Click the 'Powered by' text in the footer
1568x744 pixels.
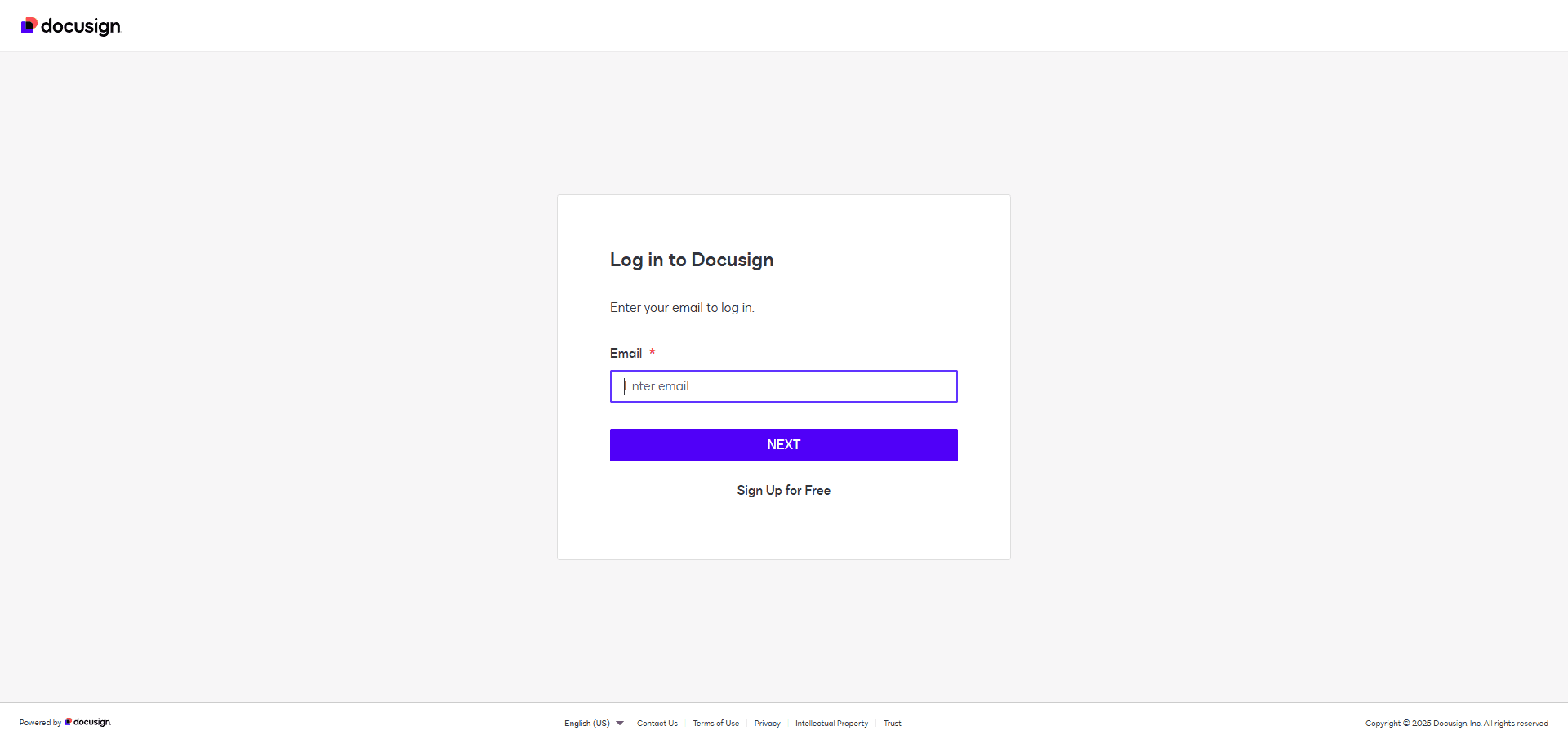coord(39,722)
